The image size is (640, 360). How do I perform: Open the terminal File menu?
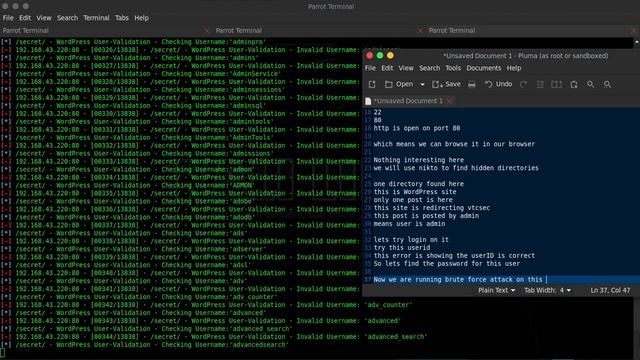click(x=8, y=18)
